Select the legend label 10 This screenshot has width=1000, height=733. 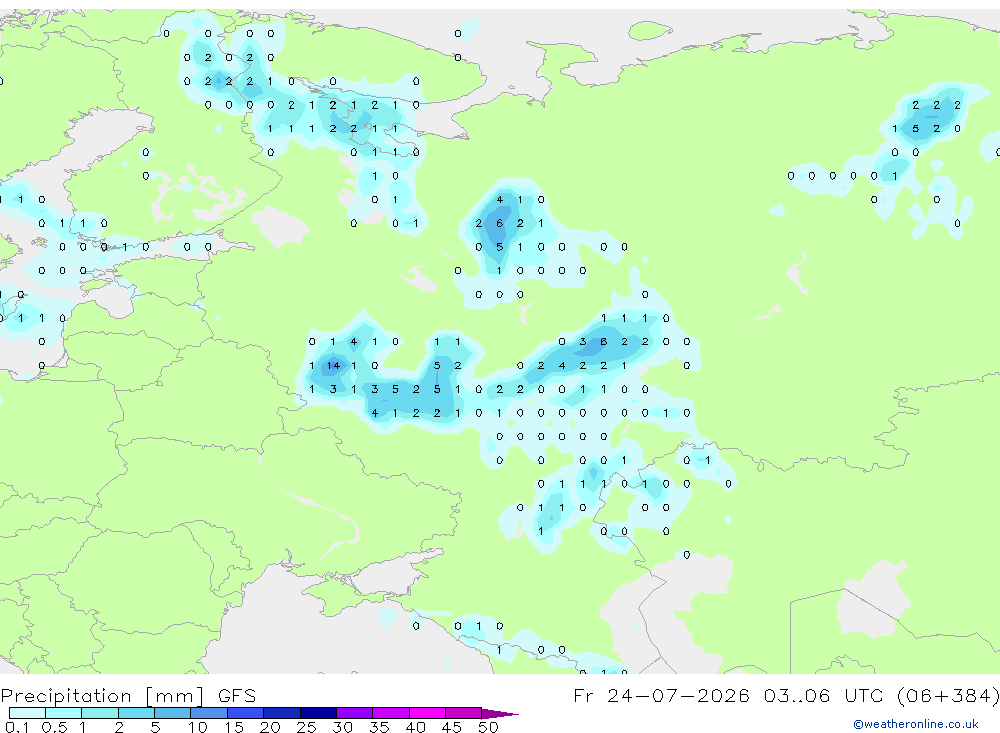198,727
